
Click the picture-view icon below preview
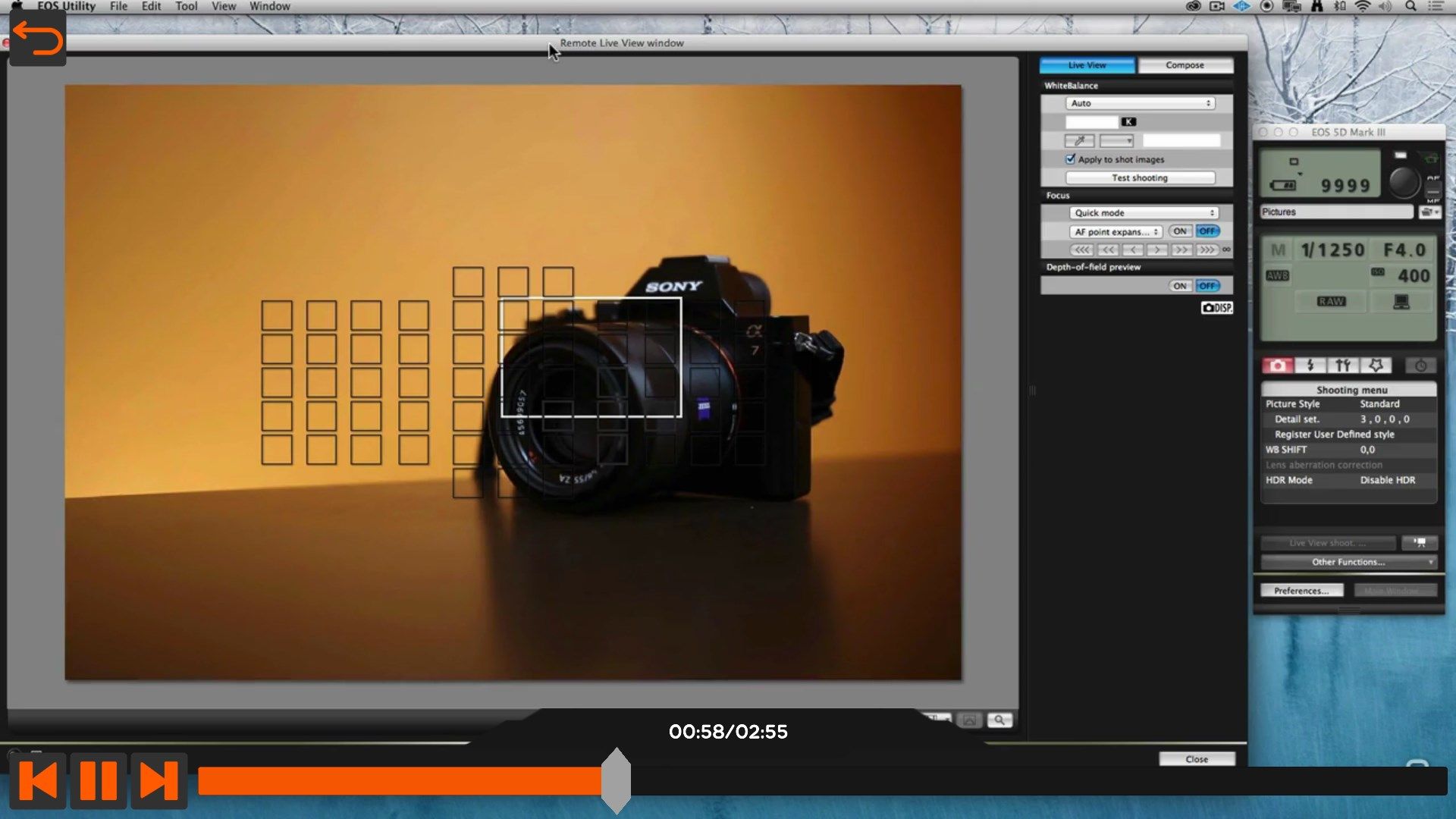969,720
